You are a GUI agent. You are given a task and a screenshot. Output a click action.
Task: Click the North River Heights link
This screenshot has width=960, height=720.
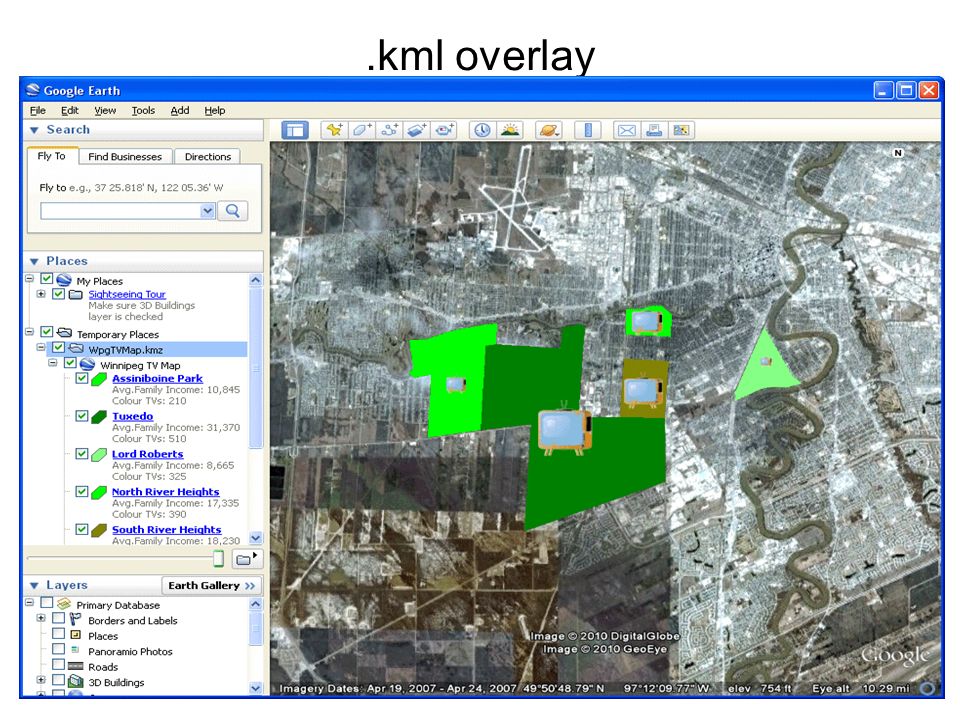click(x=165, y=492)
